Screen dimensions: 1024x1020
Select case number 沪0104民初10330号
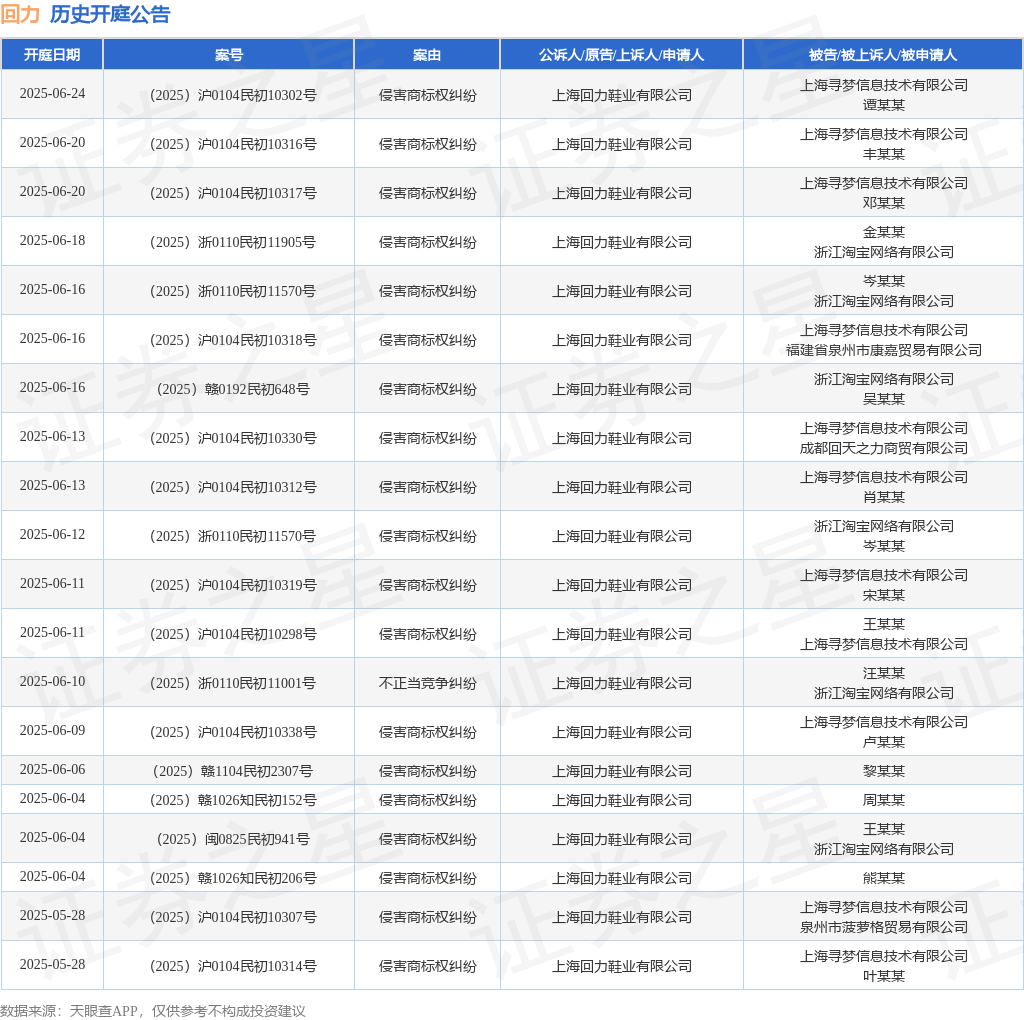[x=233, y=438]
